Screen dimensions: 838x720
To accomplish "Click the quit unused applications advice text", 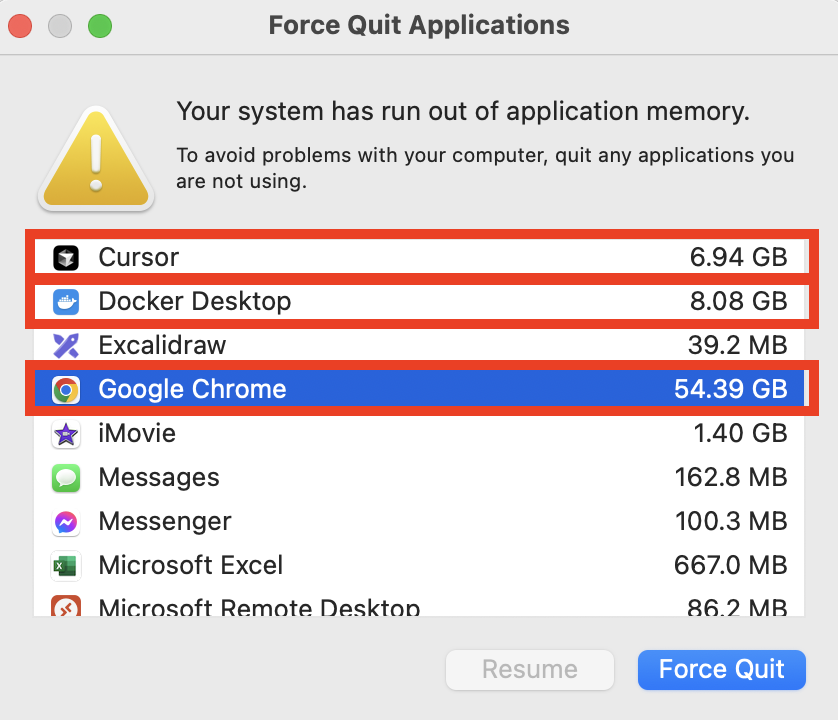I will point(485,168).
